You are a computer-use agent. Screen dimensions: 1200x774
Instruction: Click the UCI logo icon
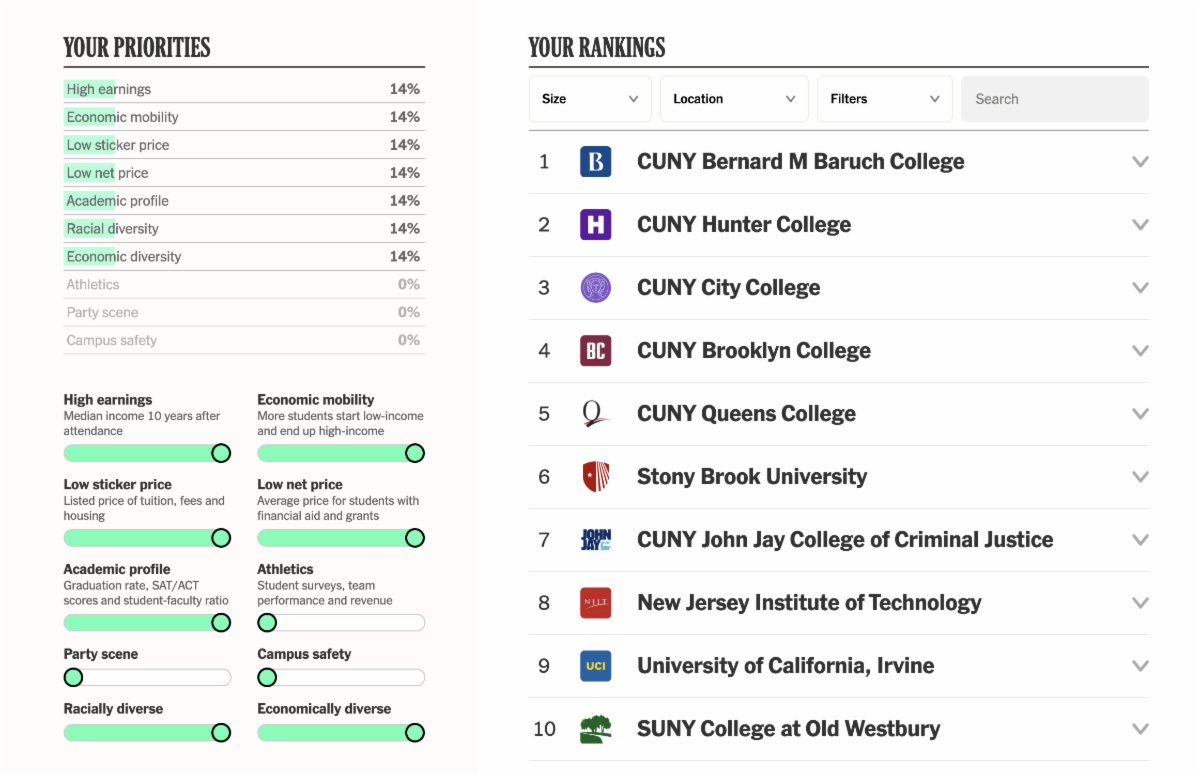(595, 666)
